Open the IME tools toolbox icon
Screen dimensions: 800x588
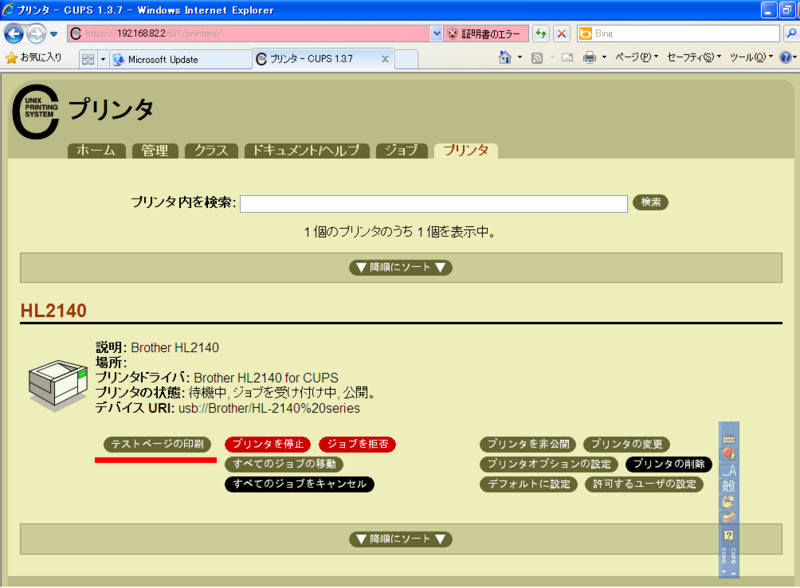(x=729, y=518)
